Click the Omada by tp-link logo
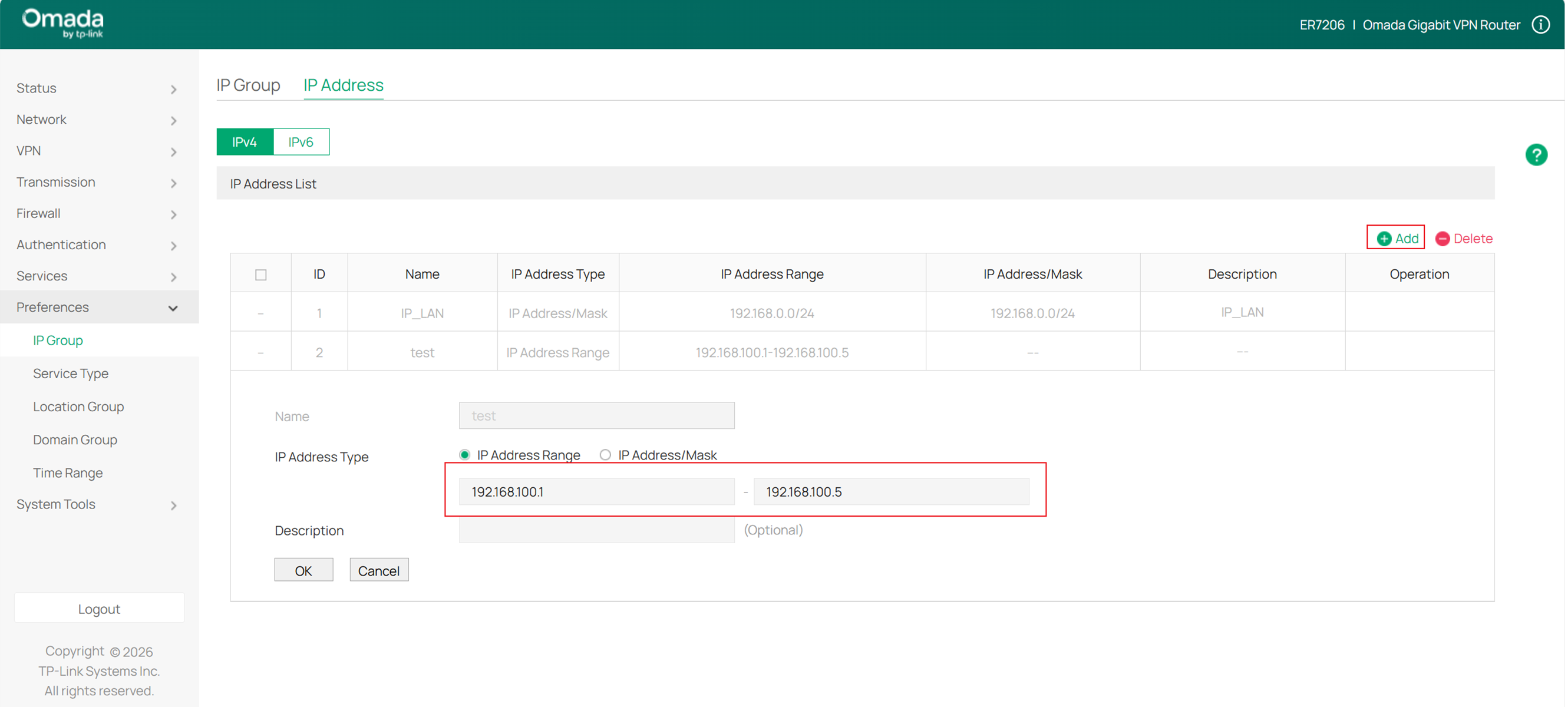 pos(63,23)
